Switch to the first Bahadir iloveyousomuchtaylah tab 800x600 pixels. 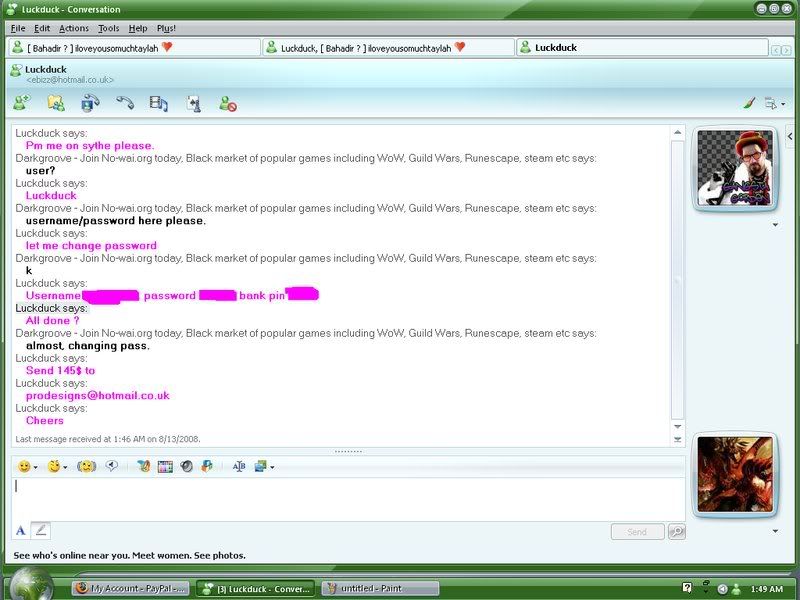(134, 48)
